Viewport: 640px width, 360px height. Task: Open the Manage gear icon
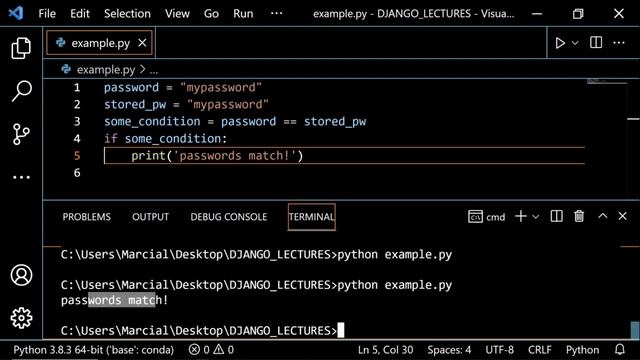coord(21,318)
